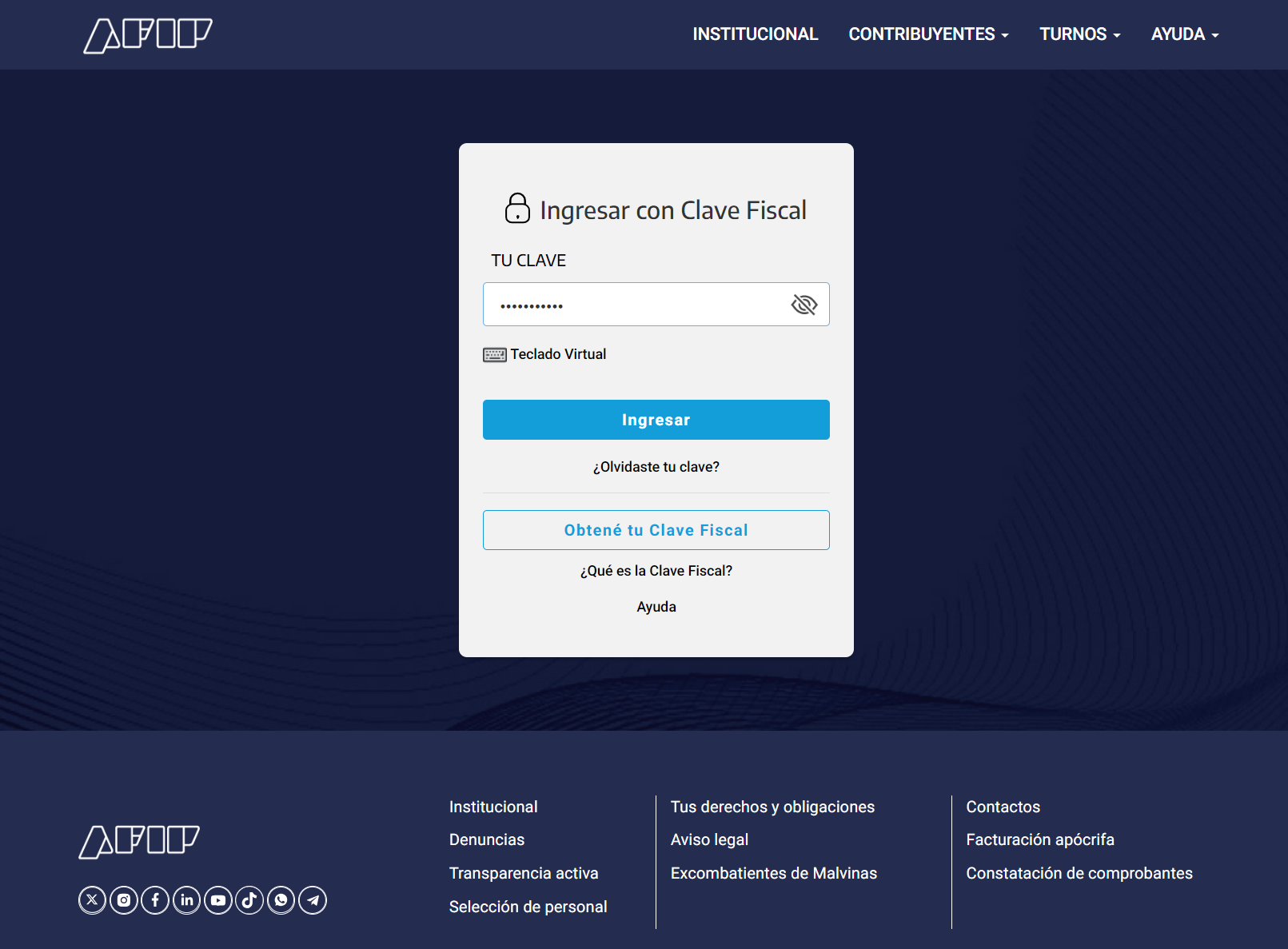Open the Facturación apócrifa link

click(x=1040, y=839)
